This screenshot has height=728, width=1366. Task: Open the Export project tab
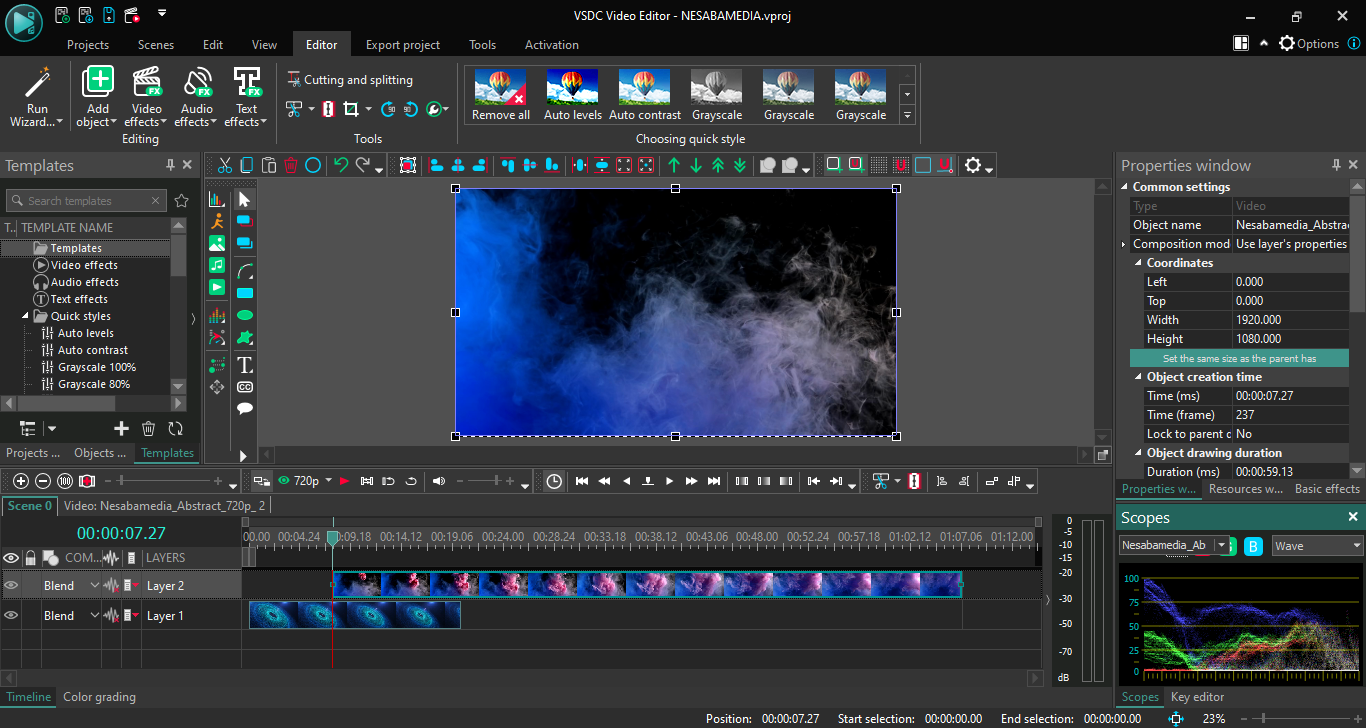point(402,45)
